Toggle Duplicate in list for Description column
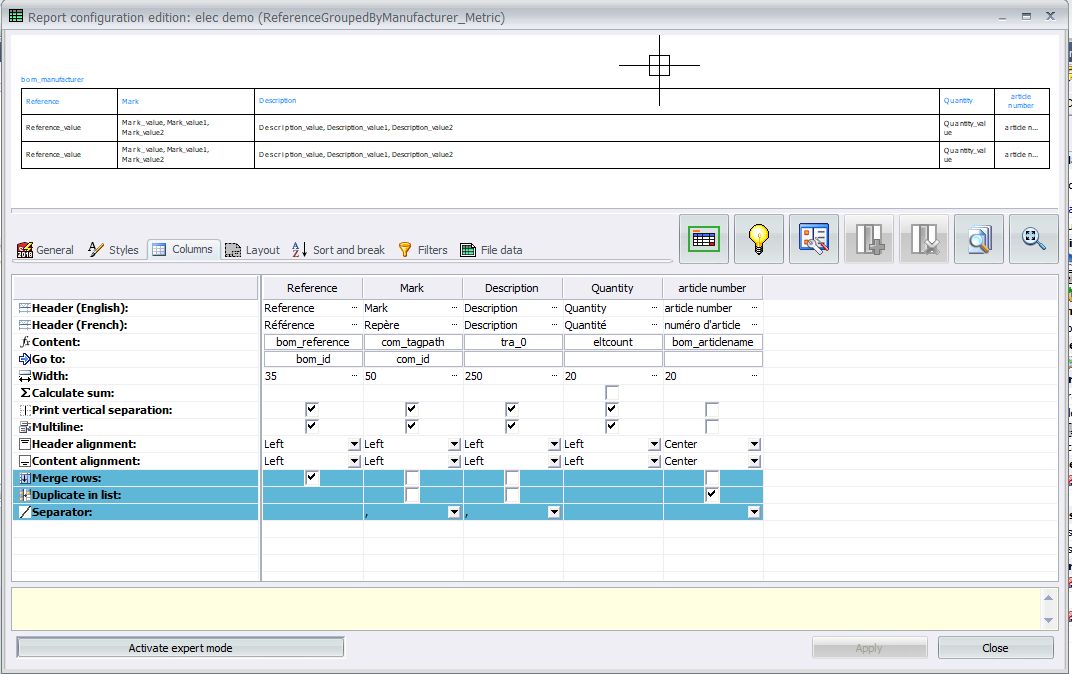Screen dimensions: 1072x674 coord(511,495)
